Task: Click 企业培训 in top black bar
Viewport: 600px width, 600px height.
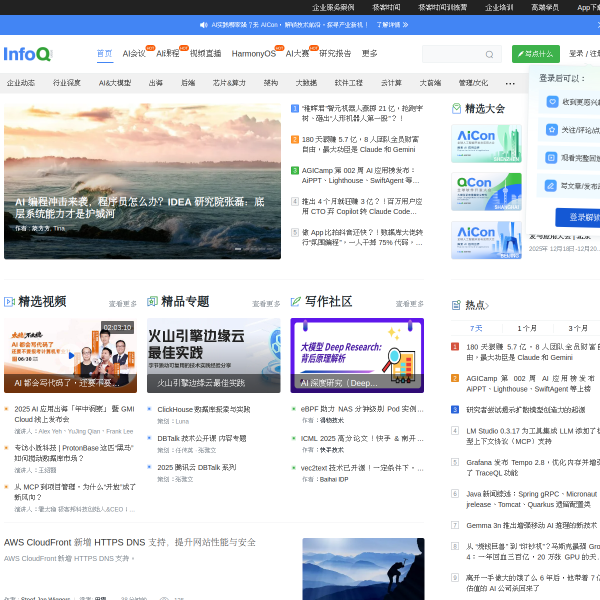Action: click(499, 7)
